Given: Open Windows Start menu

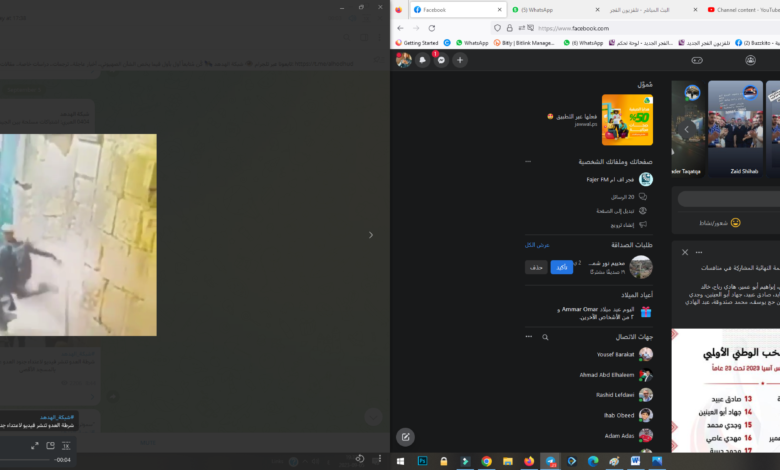Looking at the screenshot, I should point(400,461).
